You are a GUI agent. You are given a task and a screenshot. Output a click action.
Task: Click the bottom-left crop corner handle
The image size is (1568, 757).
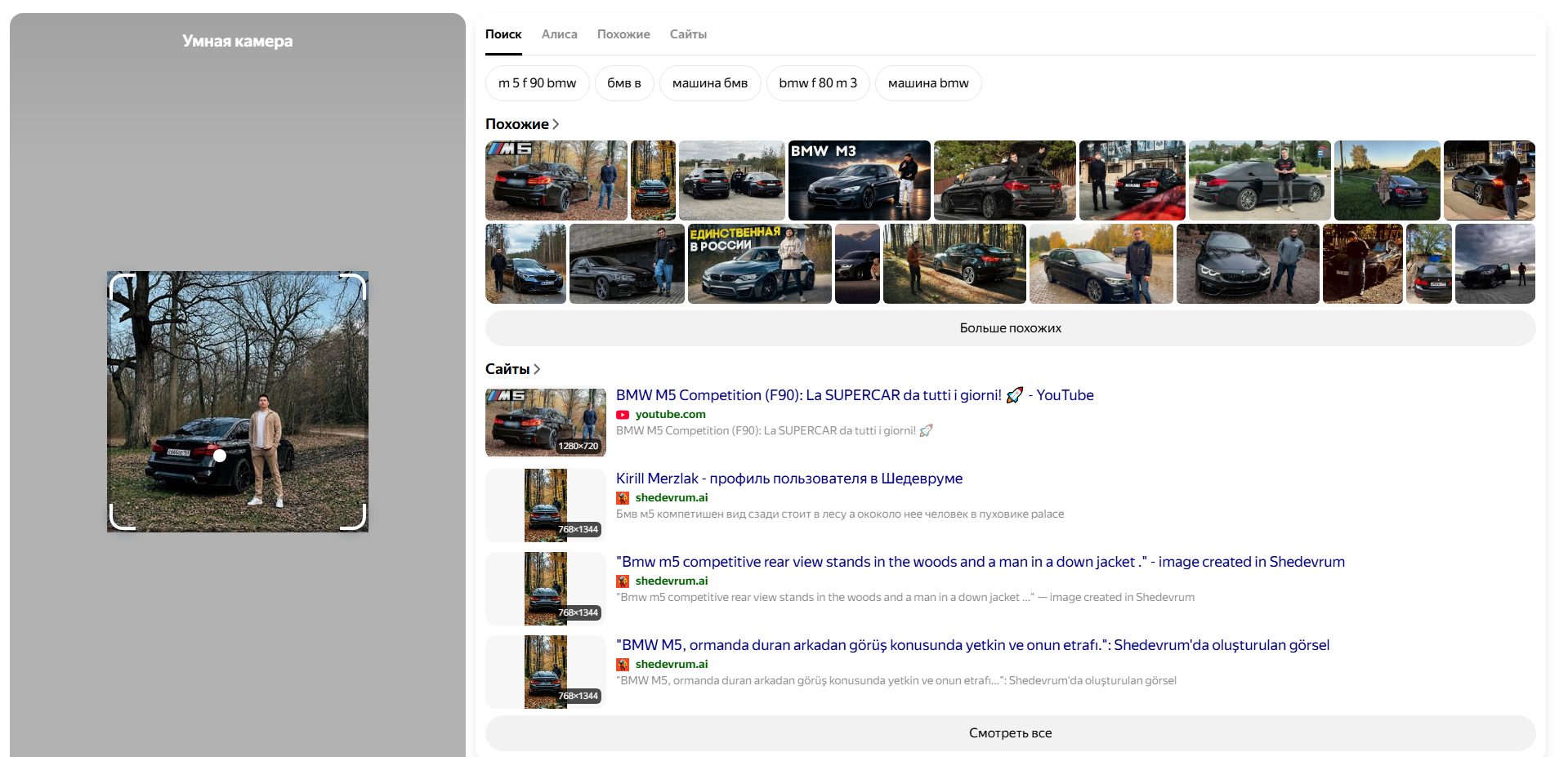122,517
